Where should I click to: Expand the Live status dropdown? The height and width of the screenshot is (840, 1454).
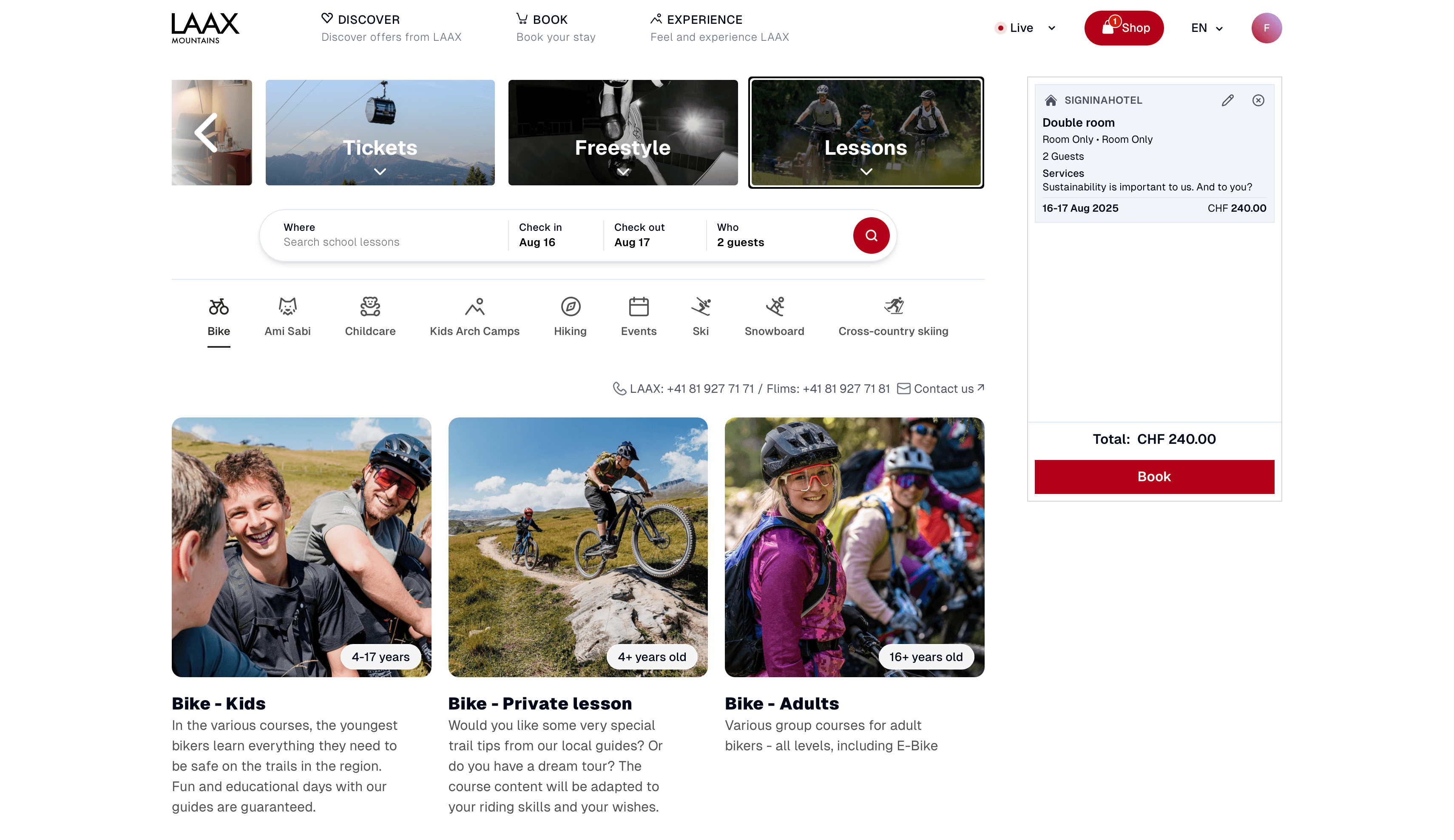[x=1051, y=27]
